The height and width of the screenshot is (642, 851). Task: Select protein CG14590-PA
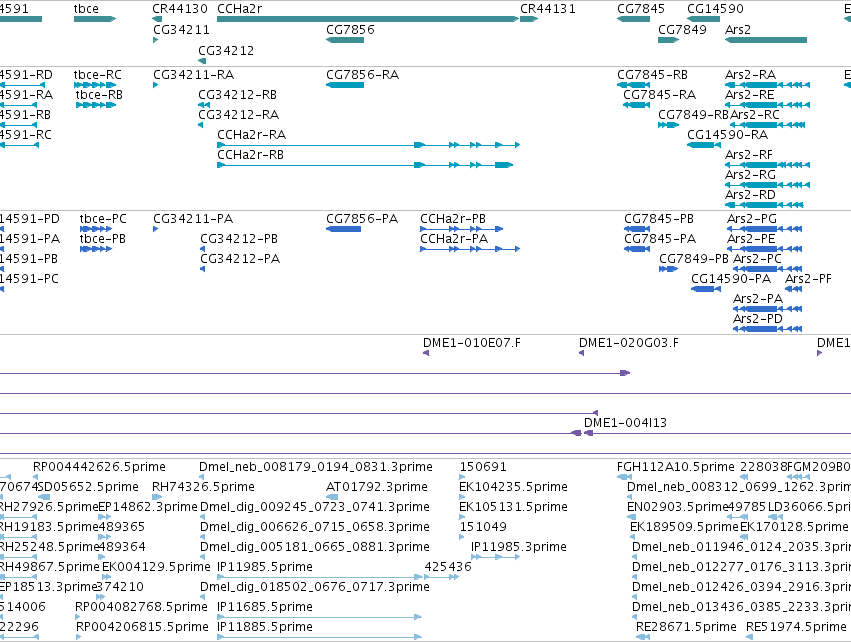tap(731, 279)
